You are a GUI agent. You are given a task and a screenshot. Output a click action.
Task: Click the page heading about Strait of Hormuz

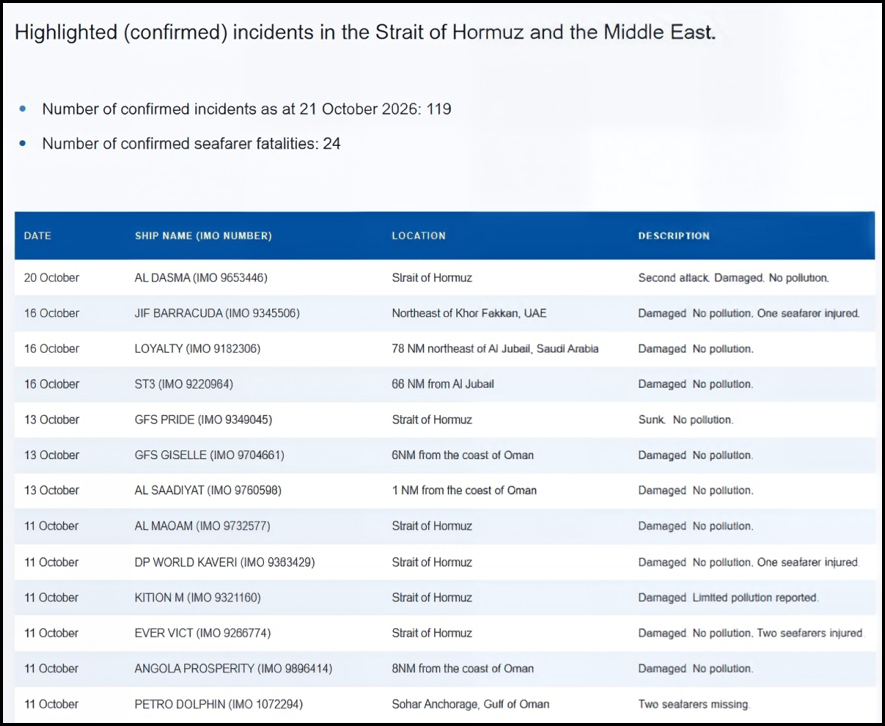click(365, 32)
